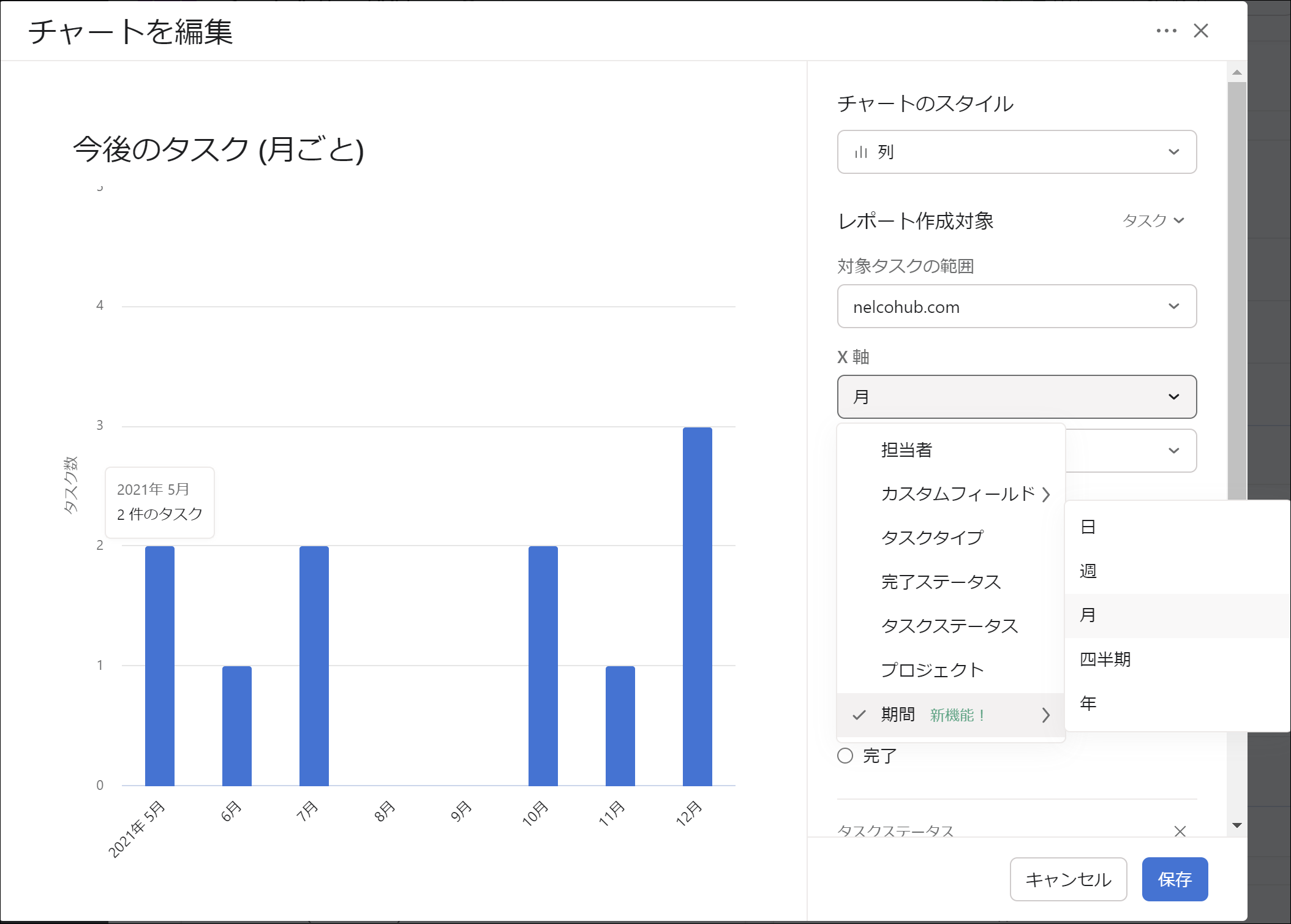1291x924 pixels.
Task: Click the column chart icon in style box
Action: (x=861, y=152)
